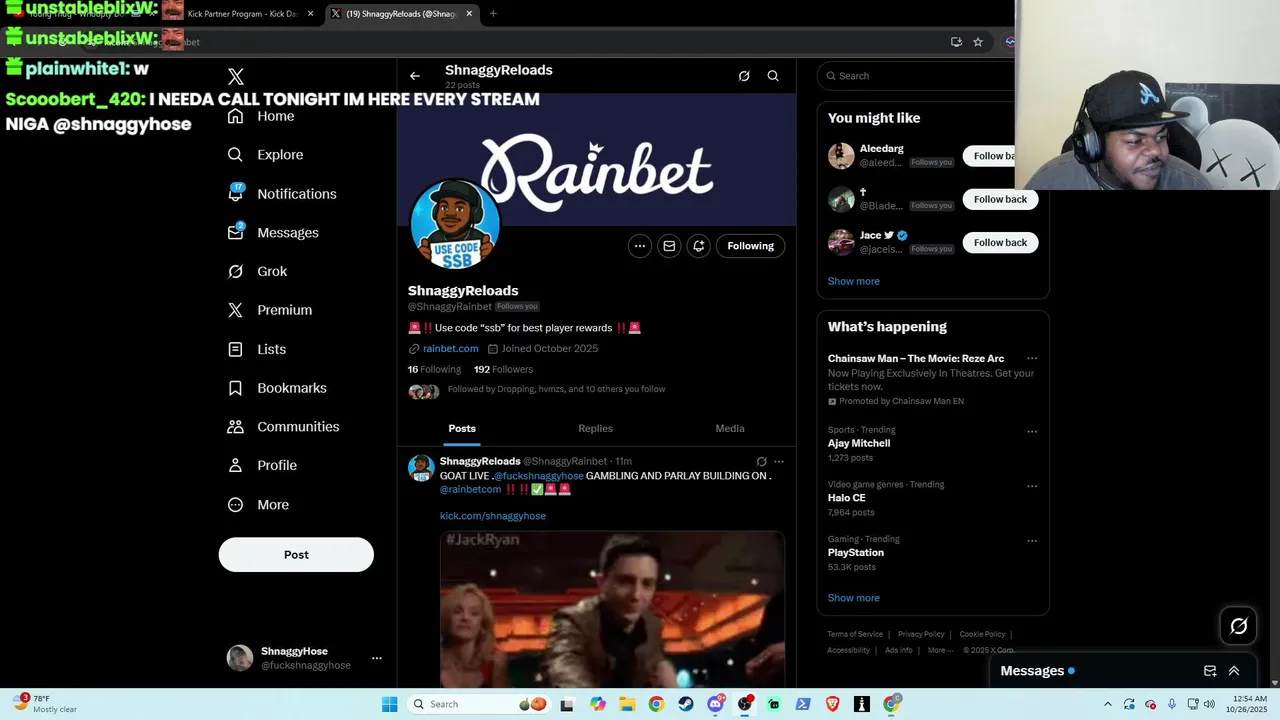Viewport: 1280px width, 720px height.
Task: Click the ShnaggyReloads profile avatar
Action: point(455,224)
